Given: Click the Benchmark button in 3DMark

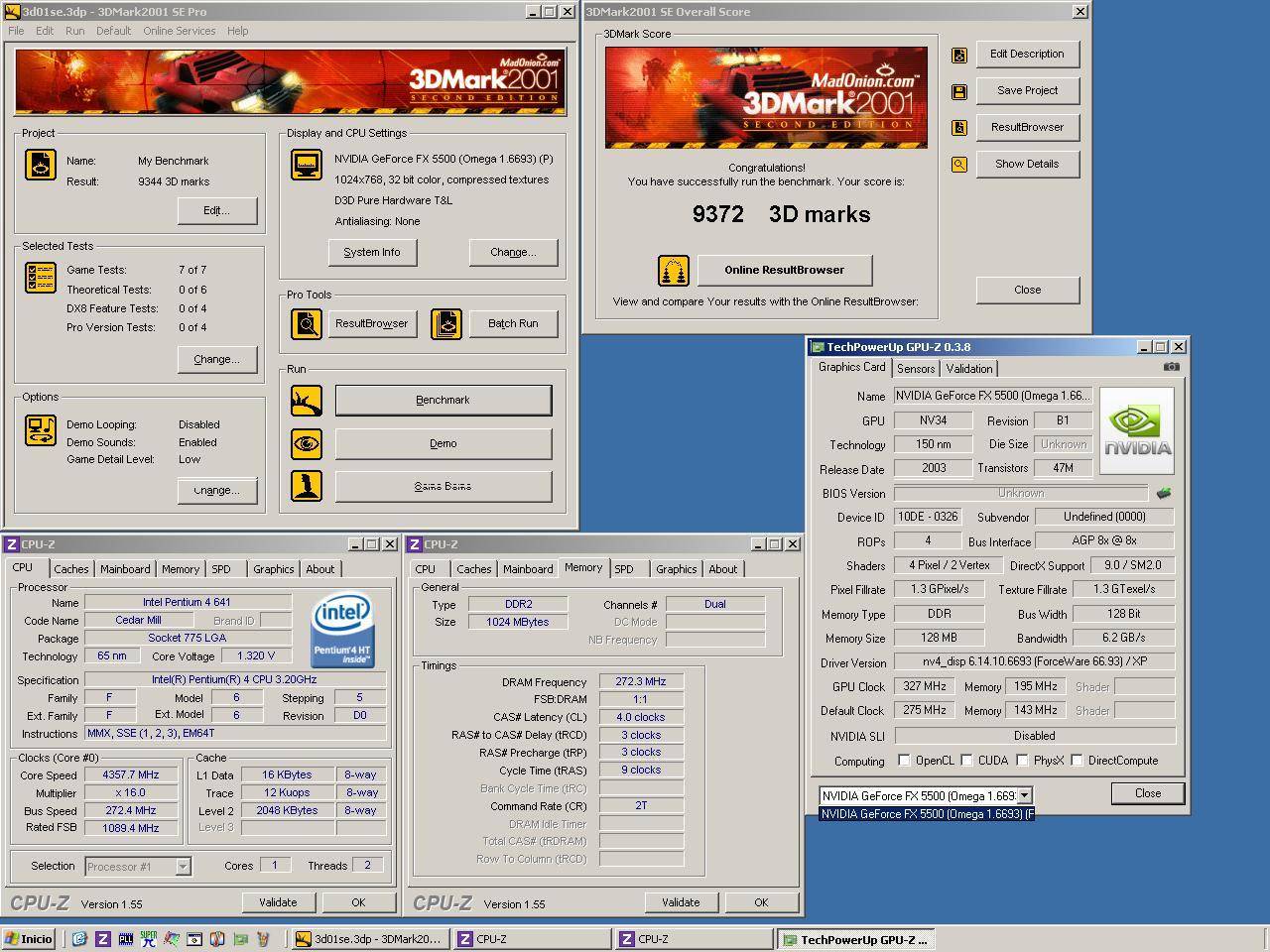Looking at the screenshot, I should pyautogui.click(x=444, y=401).
